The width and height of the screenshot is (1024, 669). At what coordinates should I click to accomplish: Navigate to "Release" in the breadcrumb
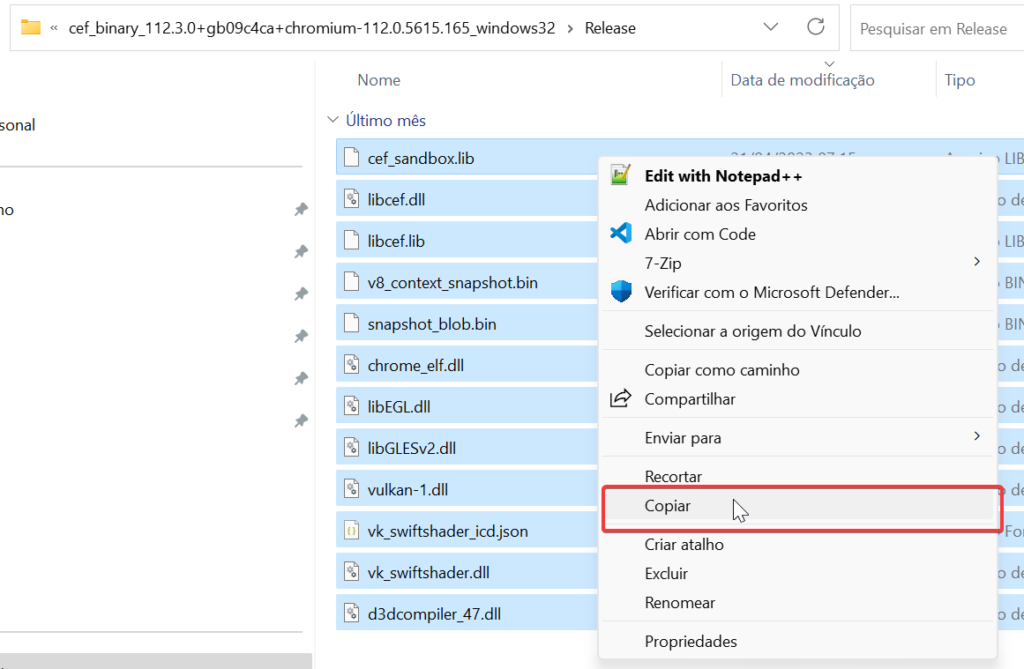(x=610, y=27)
